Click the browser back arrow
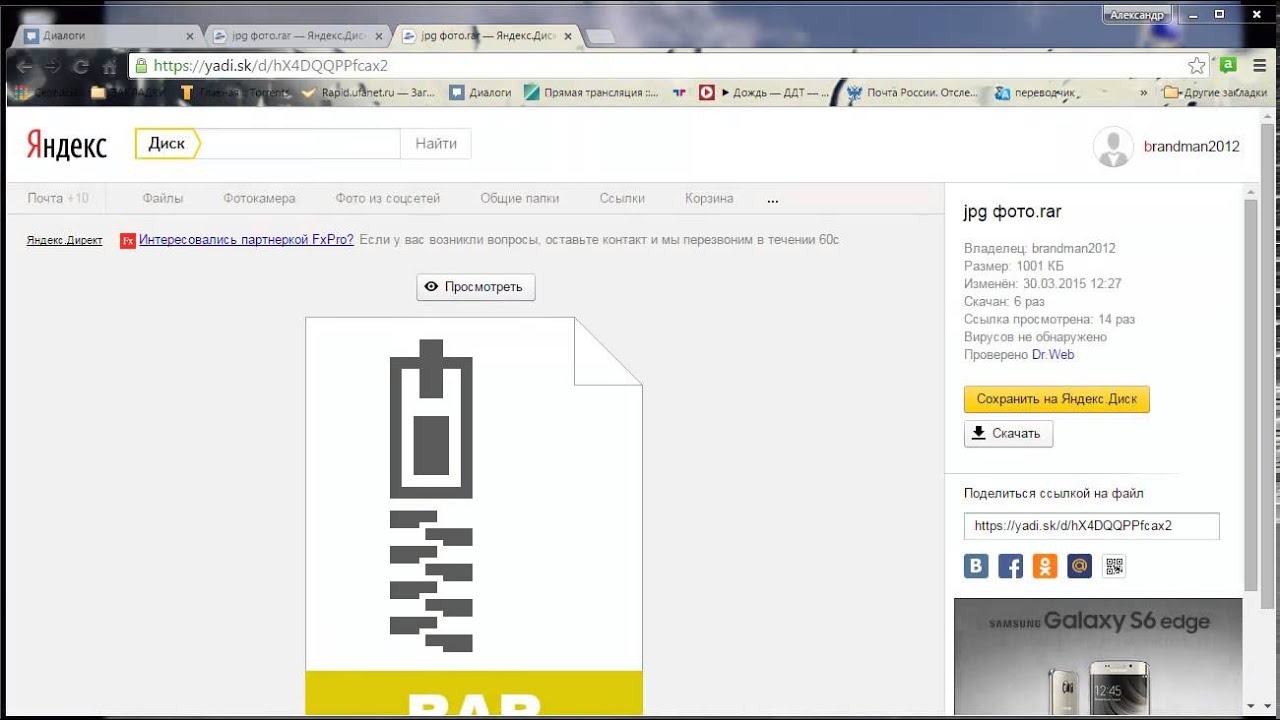 pos(25,66)
